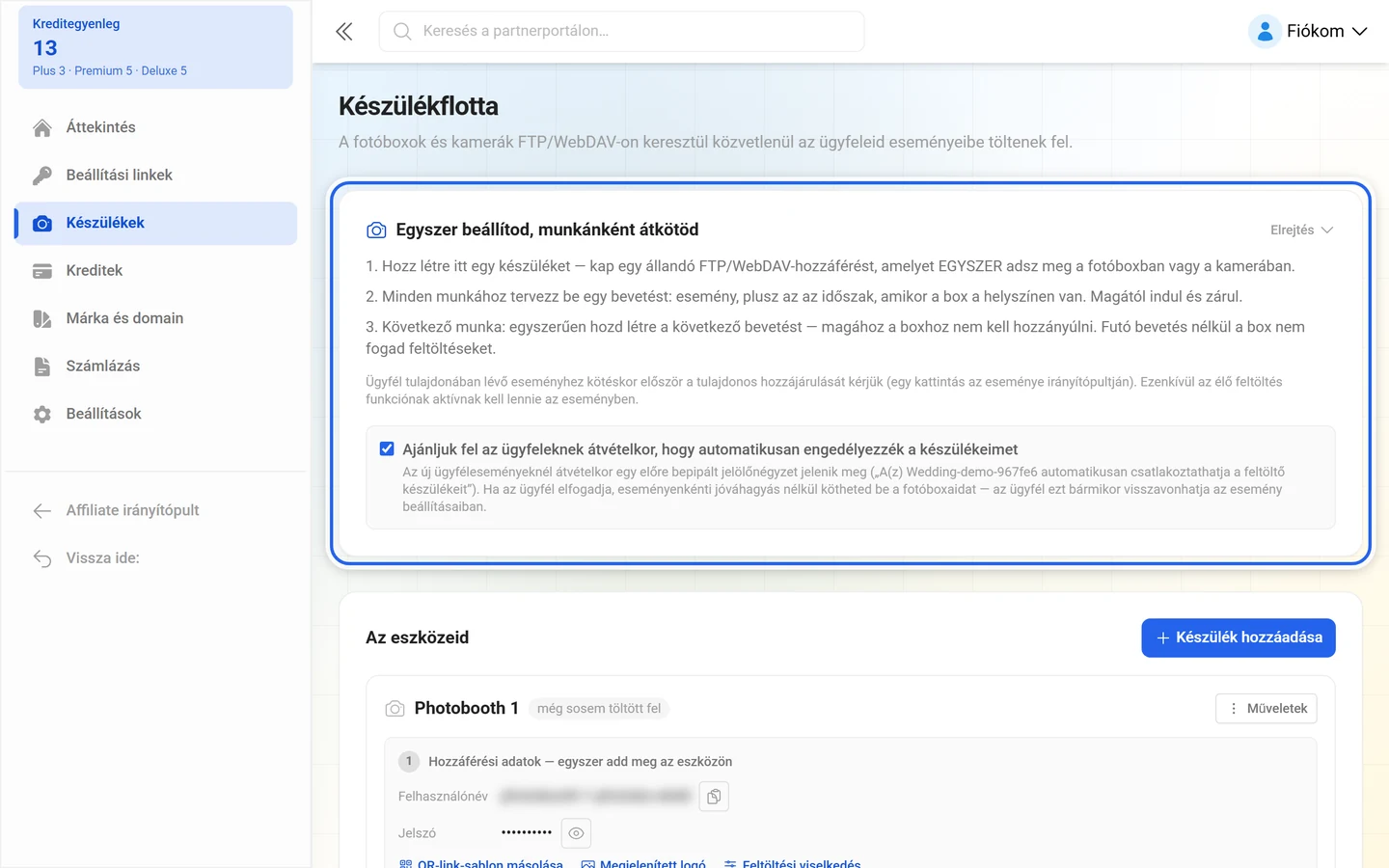Screen dimensions: 1389x868
Task: Uncheck the Ajánljuk fel az ügyfeleknek checkbox
Action: point(387,448)
